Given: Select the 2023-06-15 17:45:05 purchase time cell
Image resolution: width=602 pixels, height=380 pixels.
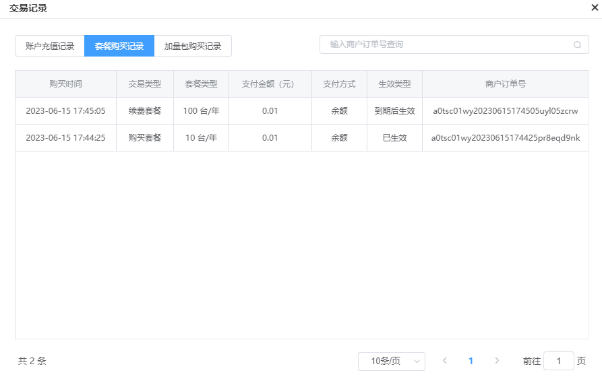Looking at the screenshot, I should (66, 111).
